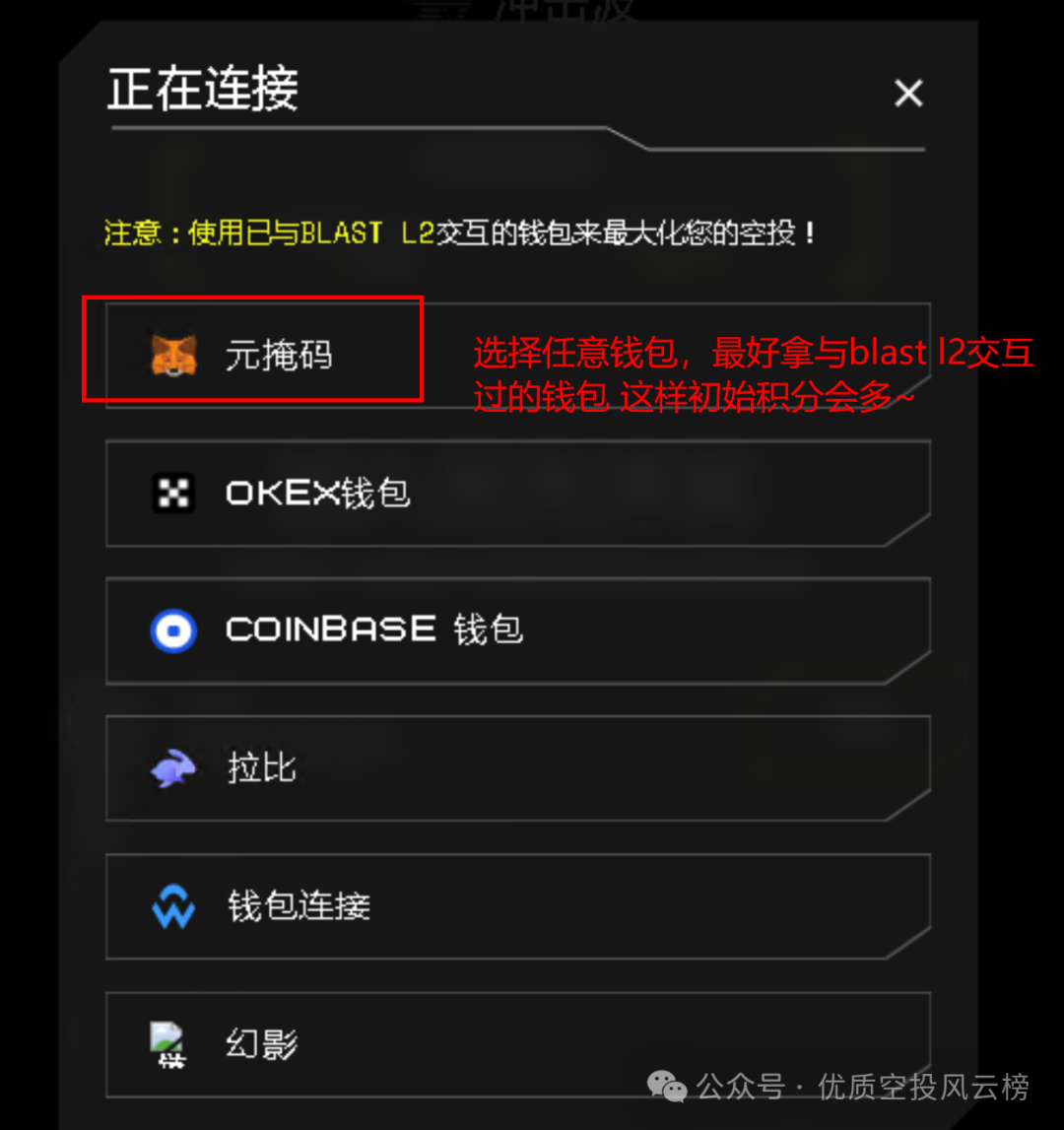1064x1130 pixels.
Task: Click the broken Phantom wallet image icon
Action: [x=167, y=1044]
